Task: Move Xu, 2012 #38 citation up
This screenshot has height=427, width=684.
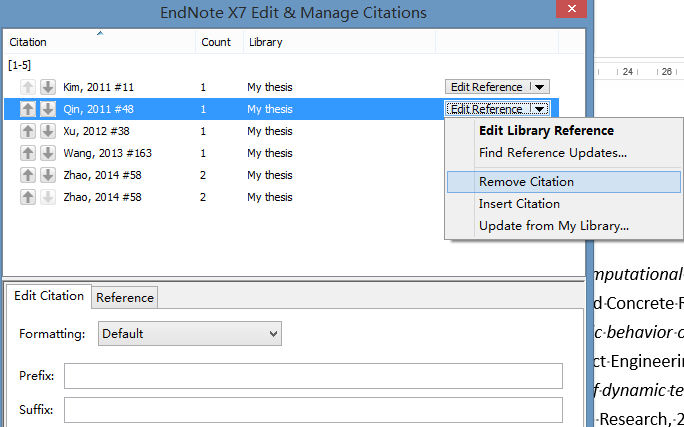Action: (27, 131)
